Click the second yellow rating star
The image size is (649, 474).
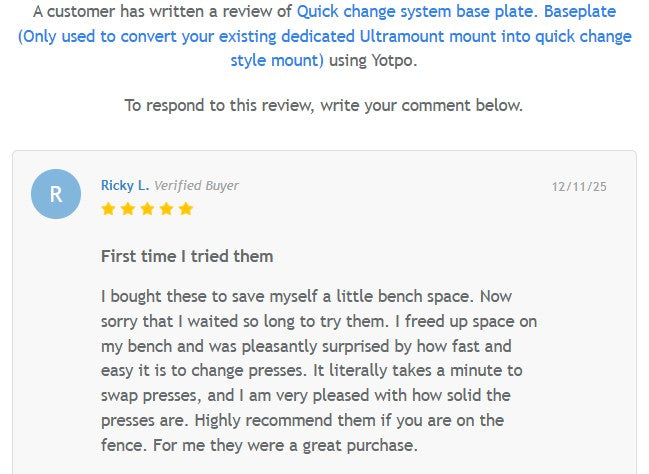coord(127,209)
